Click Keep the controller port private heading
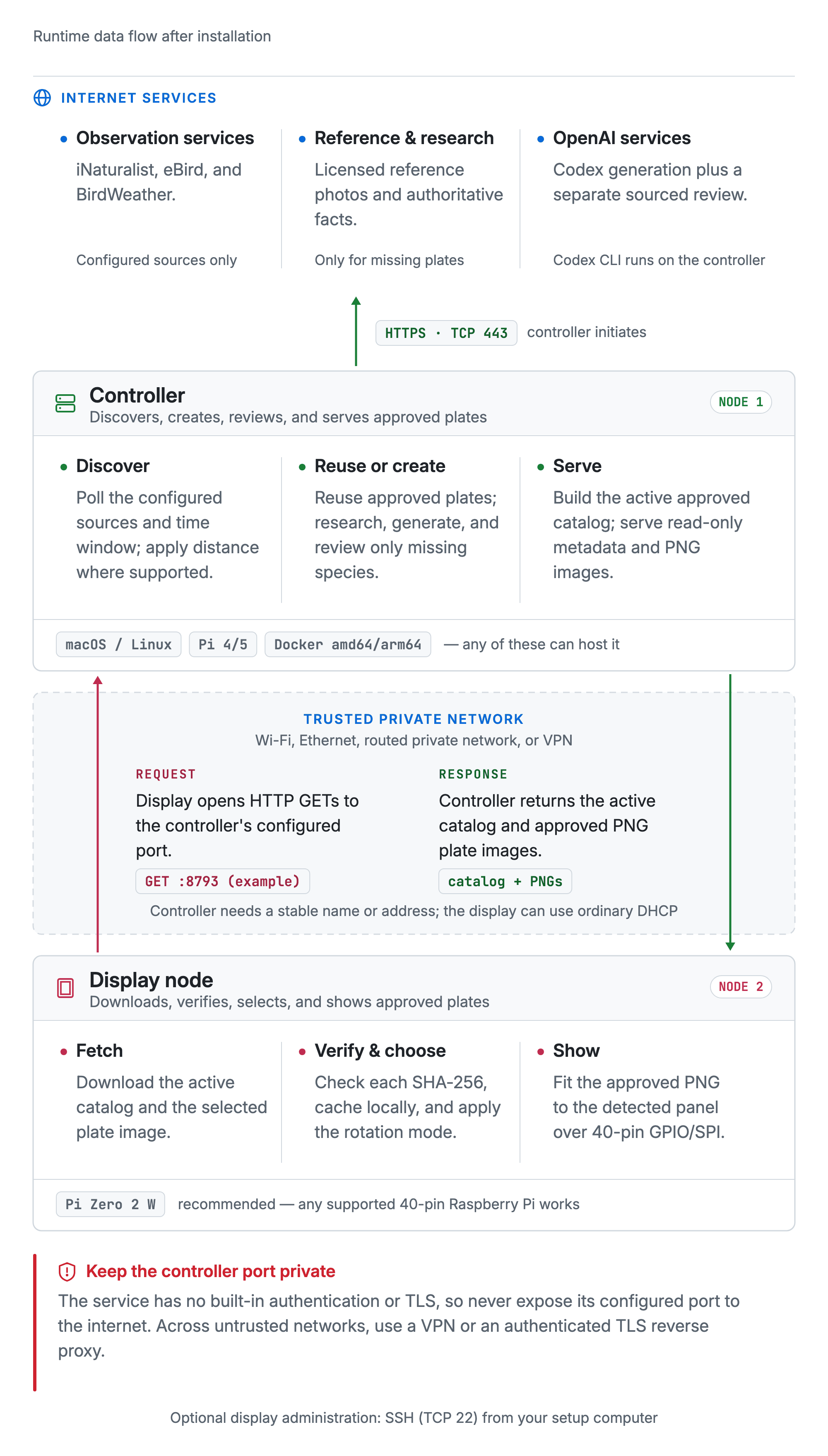This screenshot has width=828, height=1456. click(210, 1271)
